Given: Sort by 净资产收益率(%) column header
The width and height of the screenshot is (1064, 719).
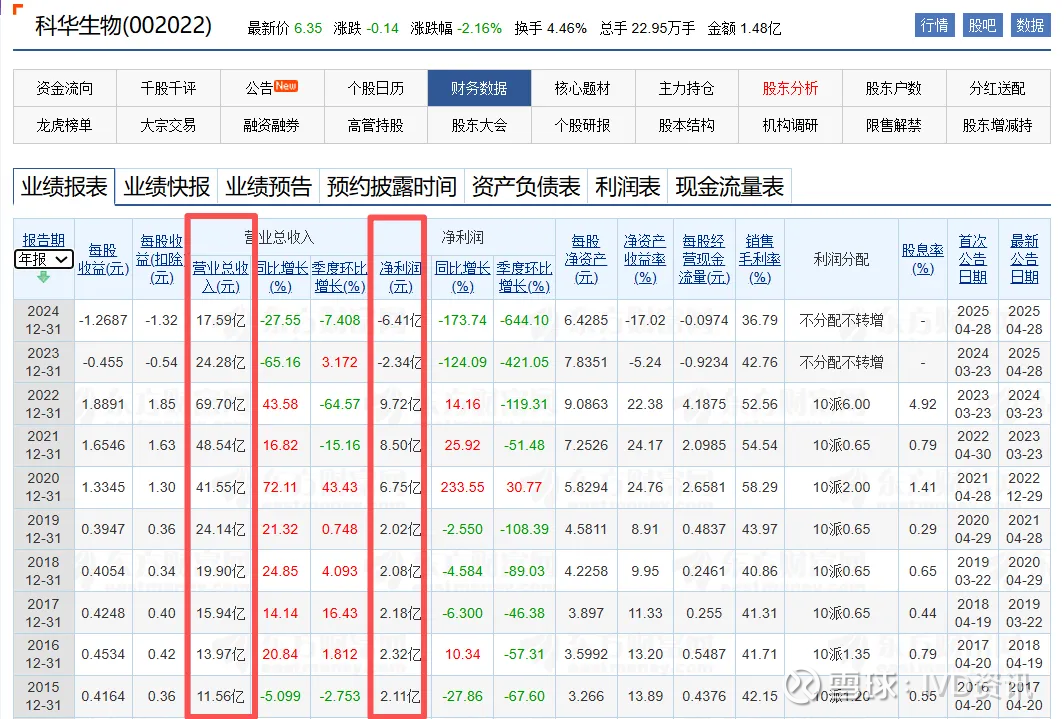Looking at the screenshot, I should coord(645,259).
